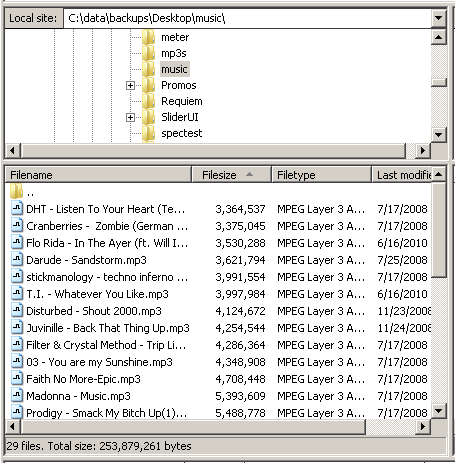Click the tree pane scroll up arrow
The image size is (455, 463).
pos(439,37)
